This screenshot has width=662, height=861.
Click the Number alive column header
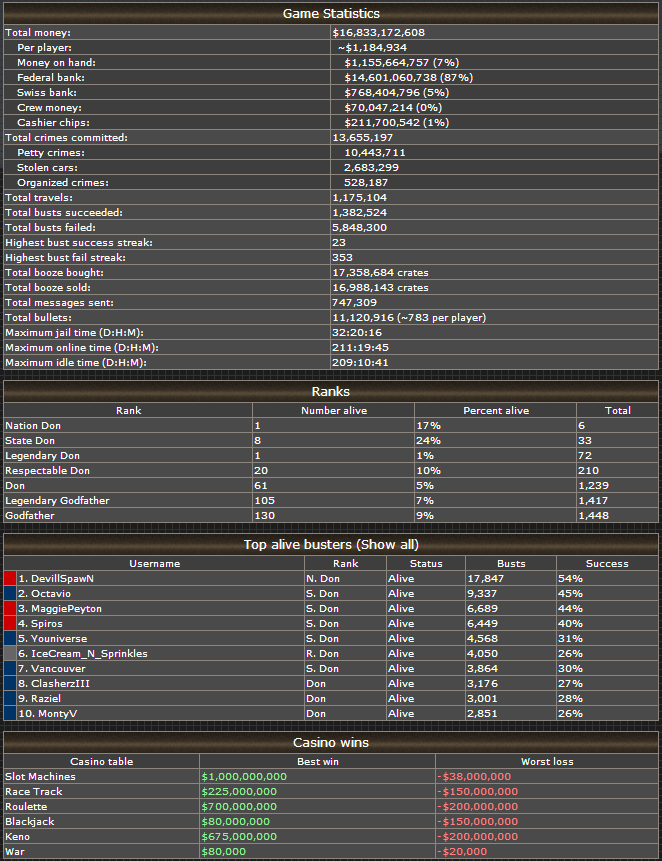334,411
